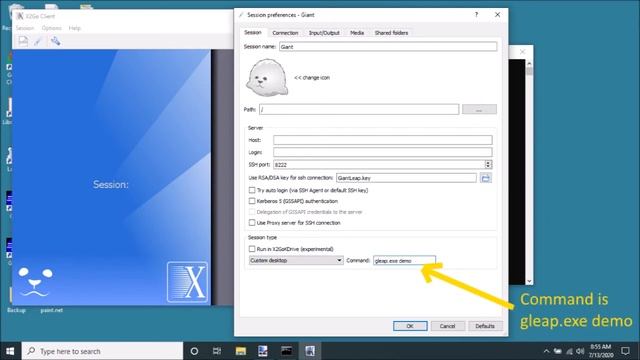Open Windows Start menu
640x360 pixels.
10,351
